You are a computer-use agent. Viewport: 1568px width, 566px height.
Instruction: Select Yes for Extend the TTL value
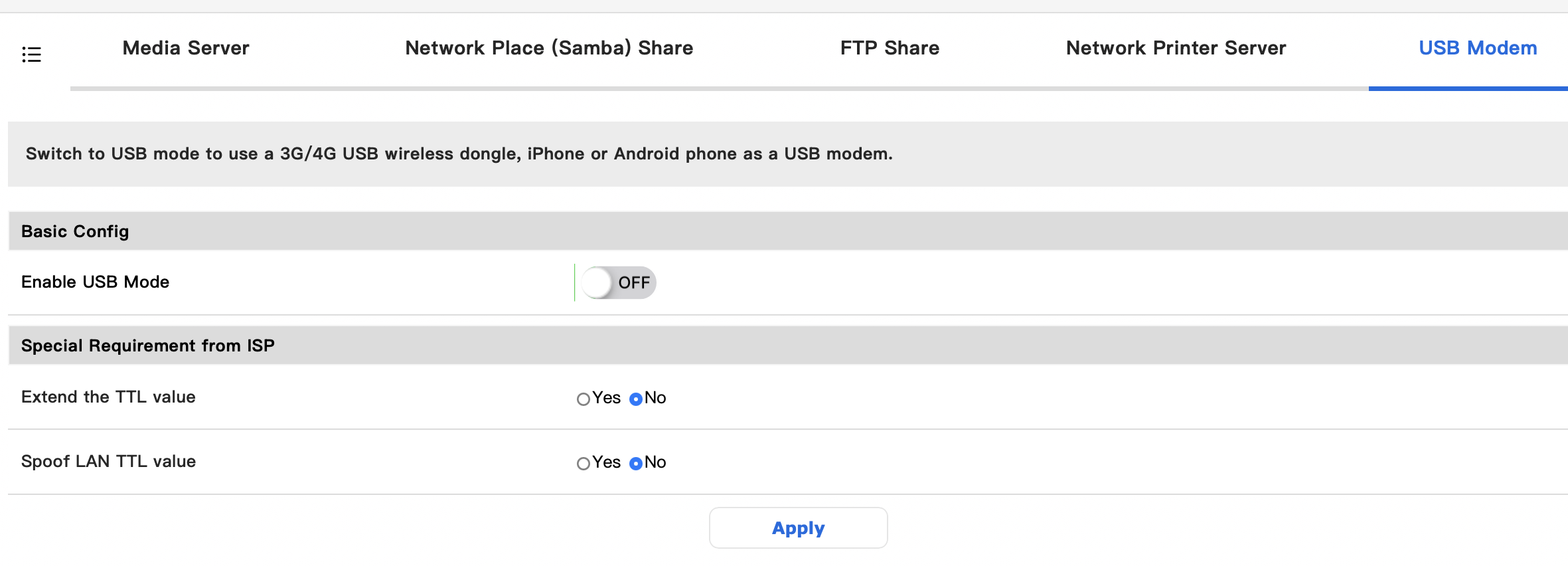(x=584, y=399)
